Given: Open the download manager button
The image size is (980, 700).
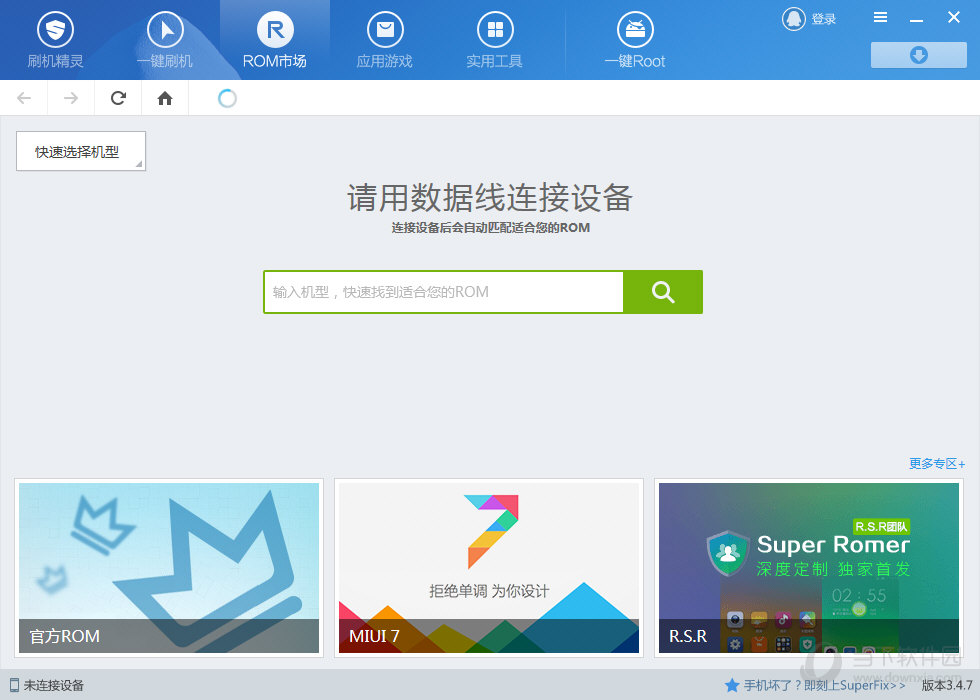Looking at the screenshot, I should pyautogui.click(x=919, y=55).
